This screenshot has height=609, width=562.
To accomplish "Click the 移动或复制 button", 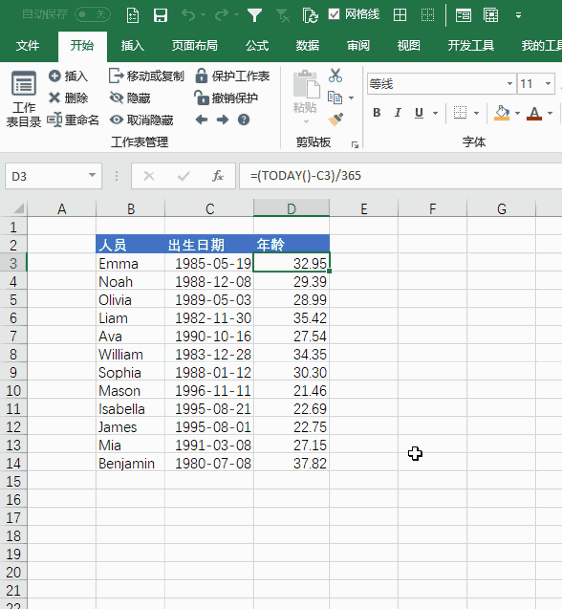I will point(146,76).
